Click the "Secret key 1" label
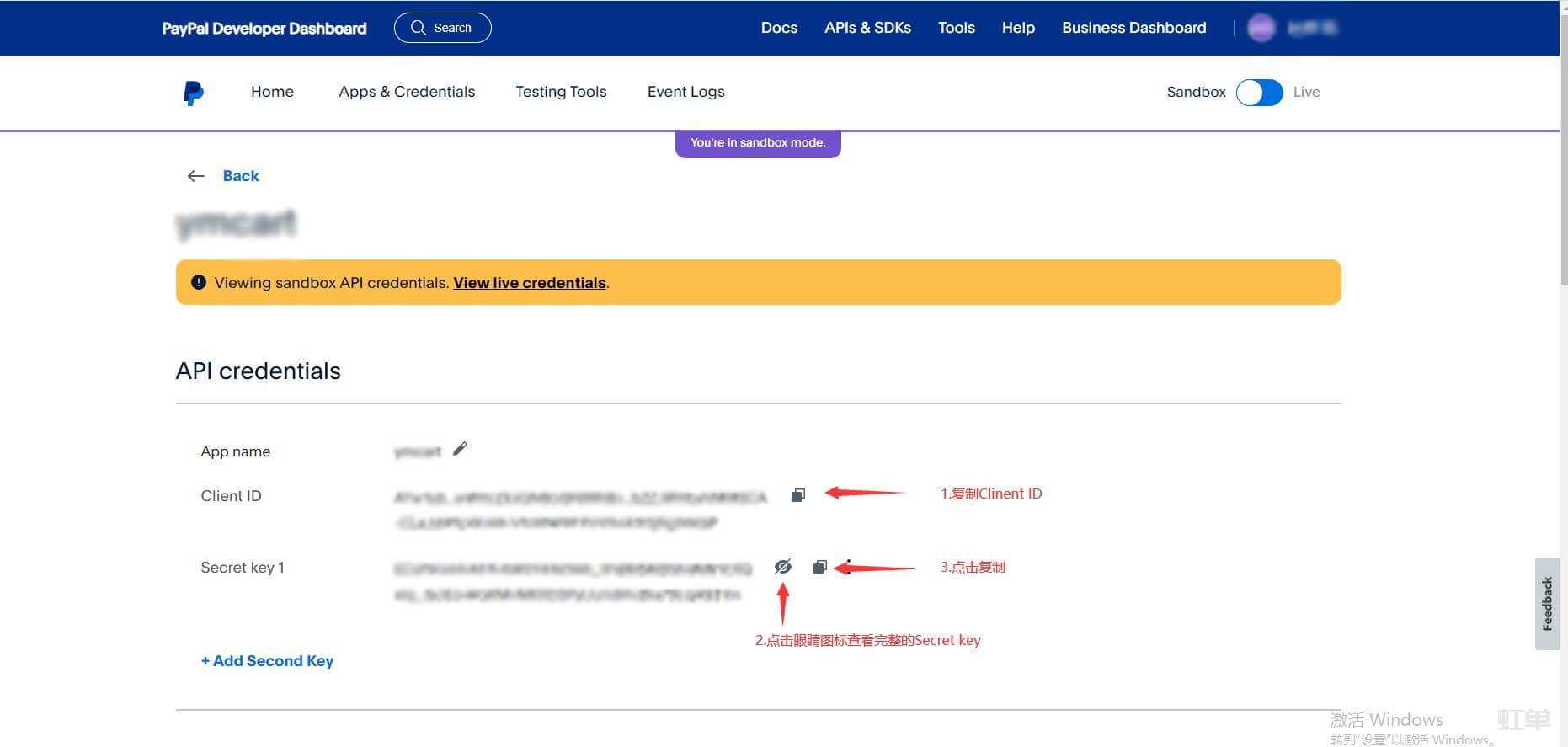The width and height of the screenshot is (1568, 747). (243, 568)
